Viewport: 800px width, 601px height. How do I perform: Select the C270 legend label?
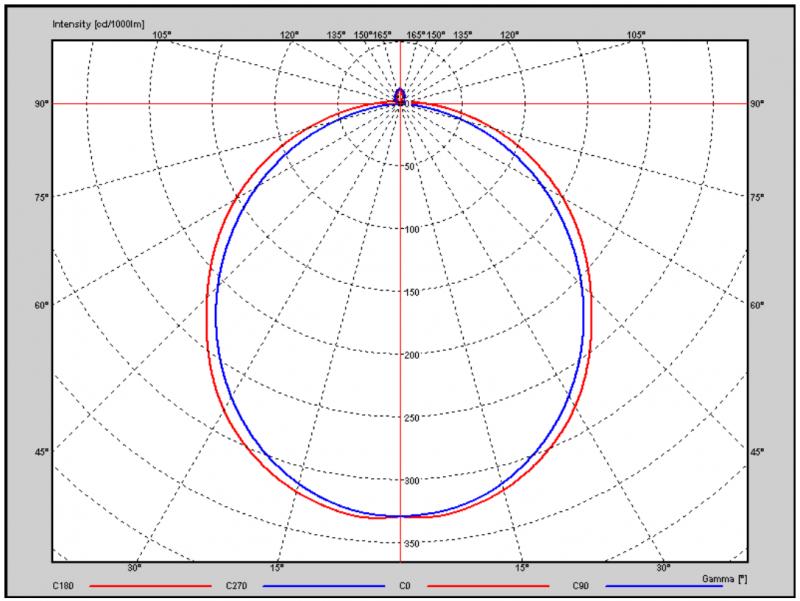click(x=236, y=586)
